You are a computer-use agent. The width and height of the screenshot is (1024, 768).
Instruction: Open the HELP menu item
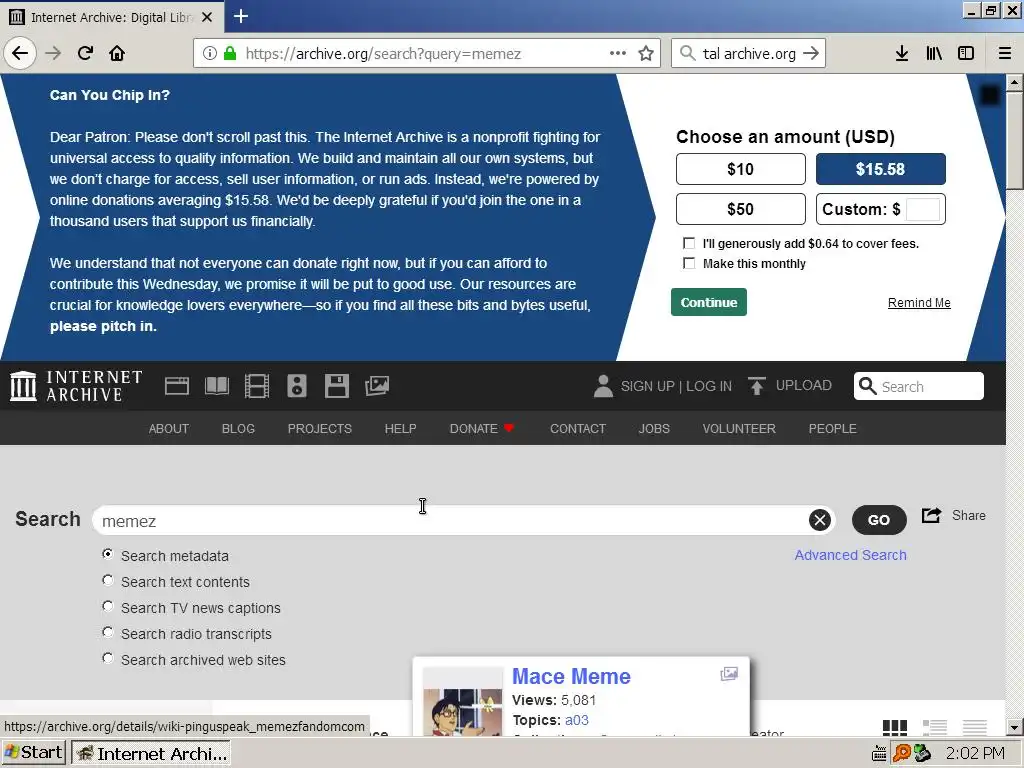pyautogui.click(x=400, y=428)
